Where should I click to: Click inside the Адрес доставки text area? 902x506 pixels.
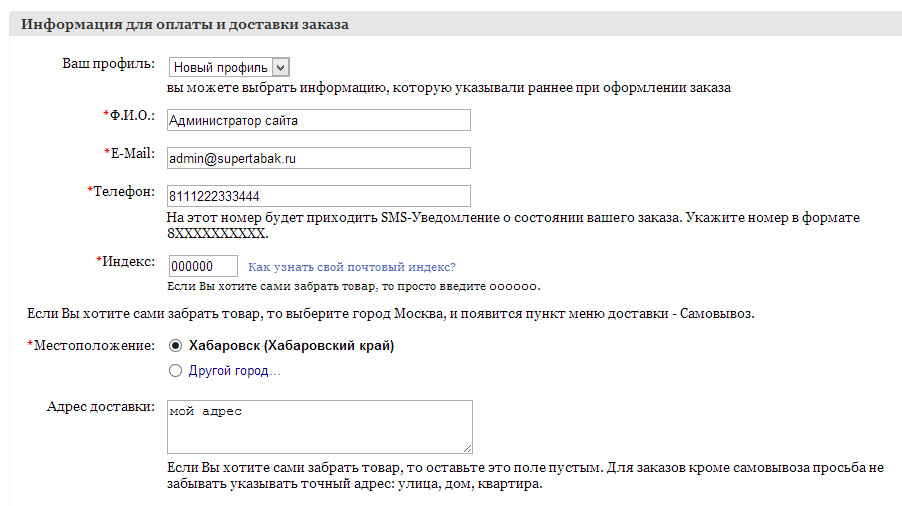coord(319,427)
